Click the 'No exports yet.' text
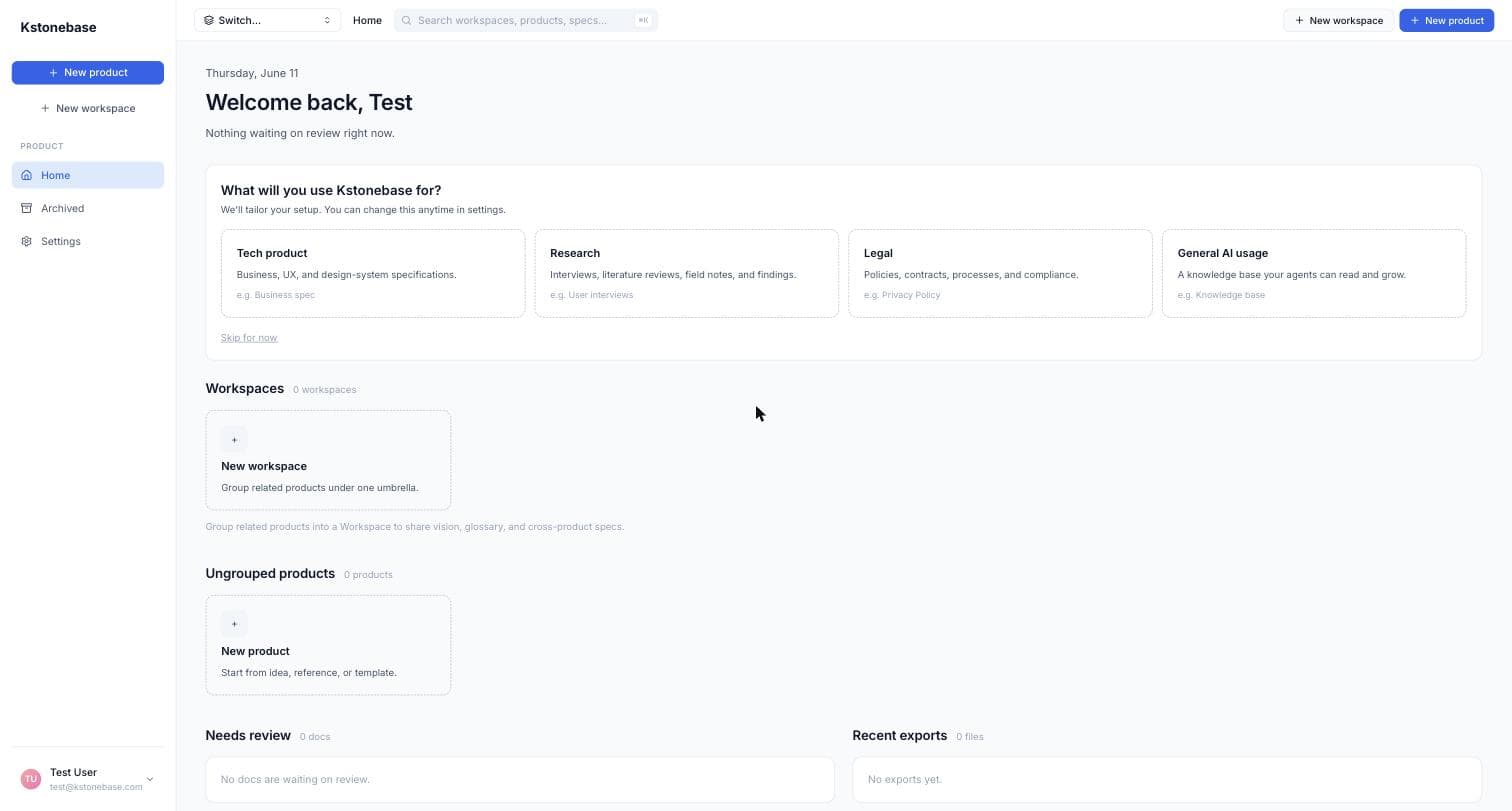1512x811 pixels. click(x=905, y=779)
